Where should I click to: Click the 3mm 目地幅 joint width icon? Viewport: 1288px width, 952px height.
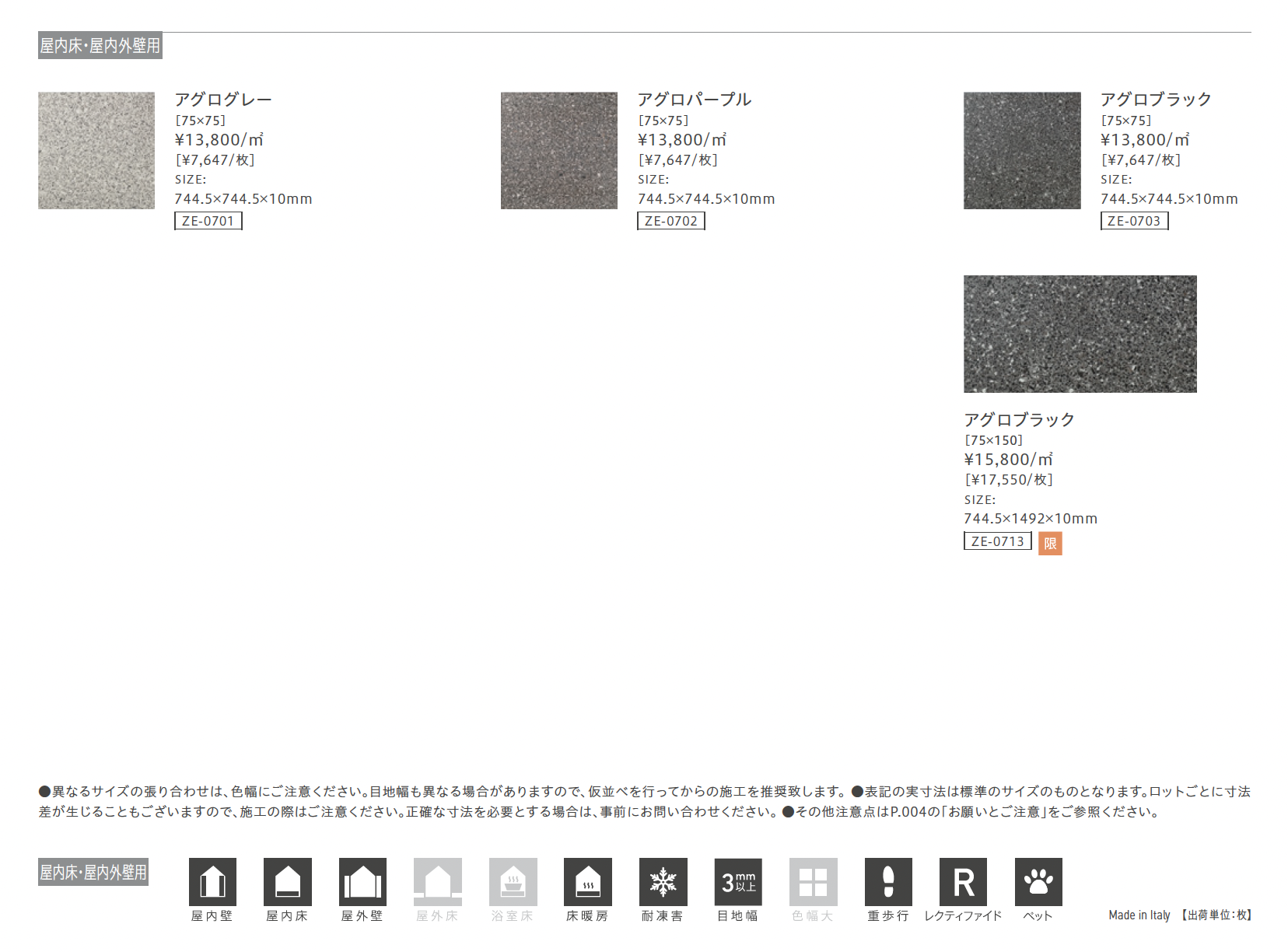738,882
